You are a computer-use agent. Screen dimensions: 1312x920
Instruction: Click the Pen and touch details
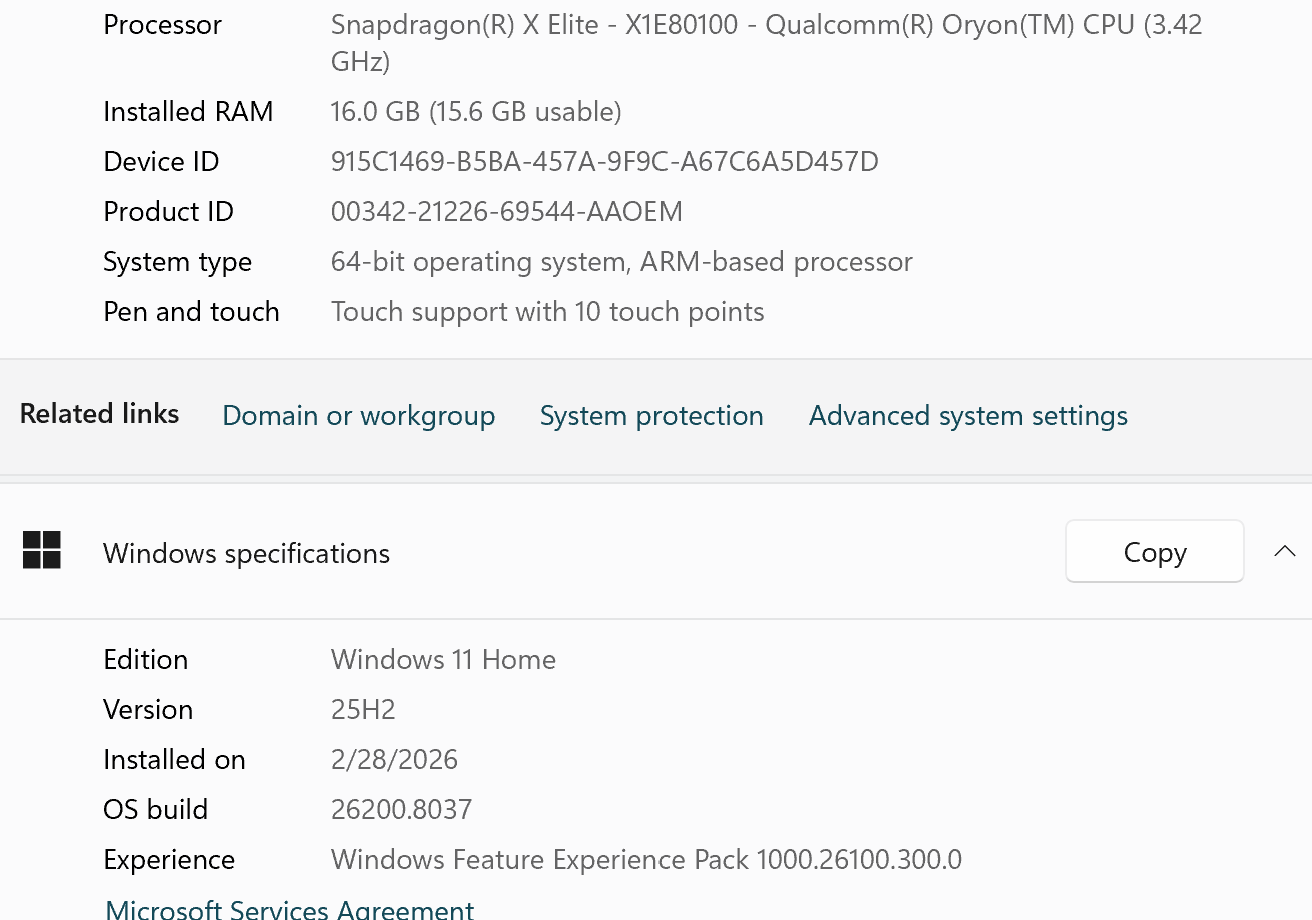tap(548, 311)
